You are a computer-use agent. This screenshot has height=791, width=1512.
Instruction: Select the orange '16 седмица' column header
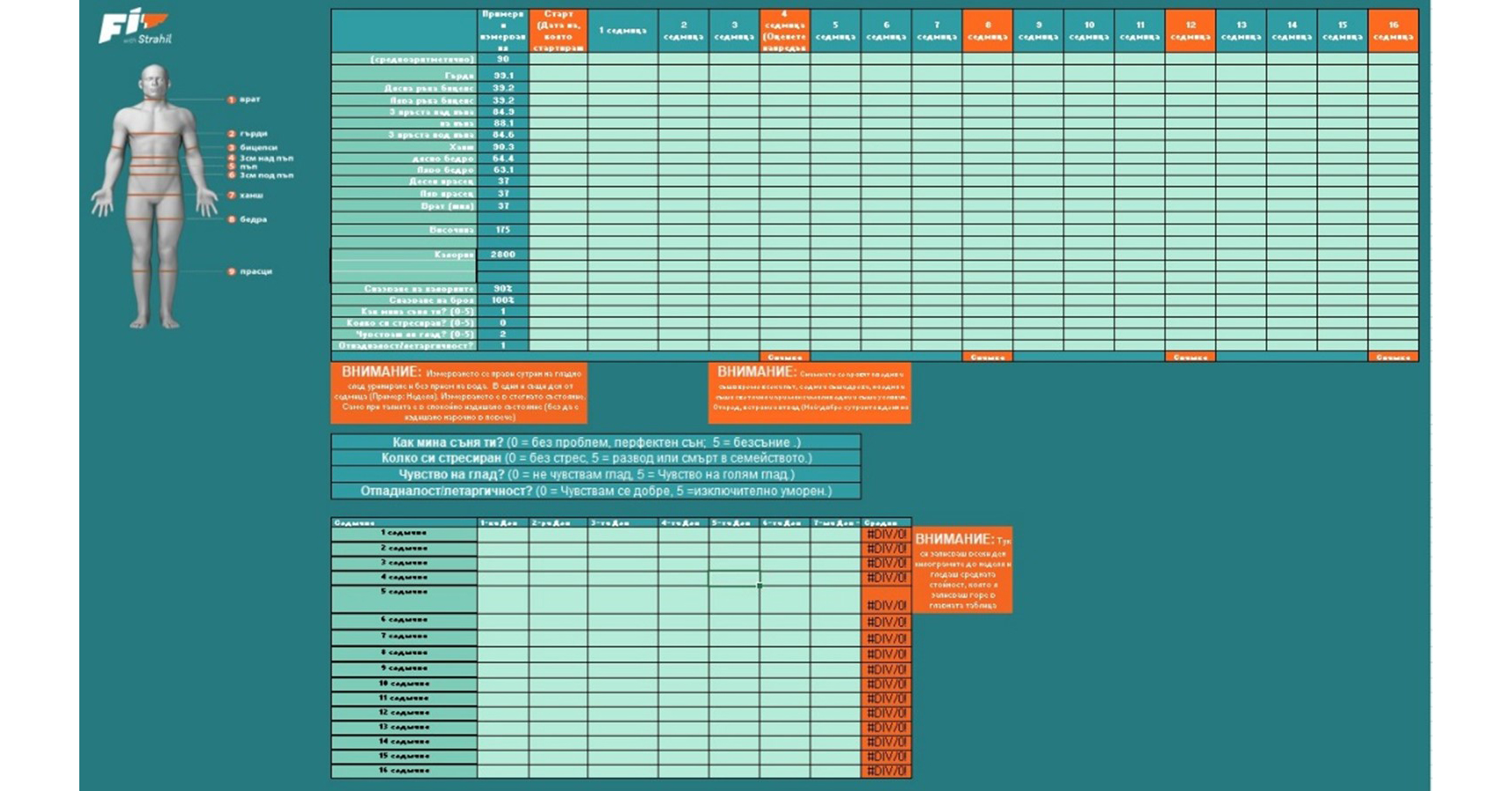(x=1393, y=31)
